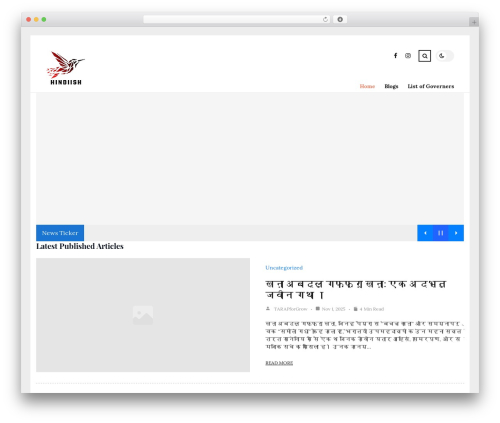
Task: Open the TARAMorGrow author link
Action: (x=290, y=309)
